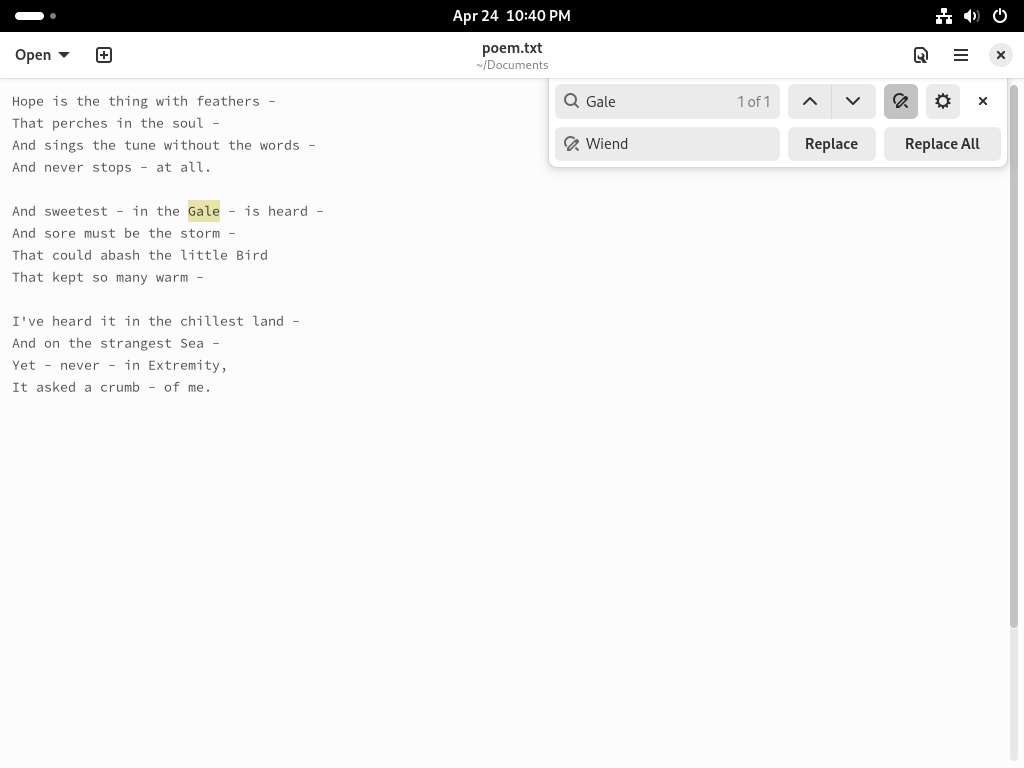Viewport: 1024px width, 768px height.
Task: Open search options gear menu
Action: point(942,101)
